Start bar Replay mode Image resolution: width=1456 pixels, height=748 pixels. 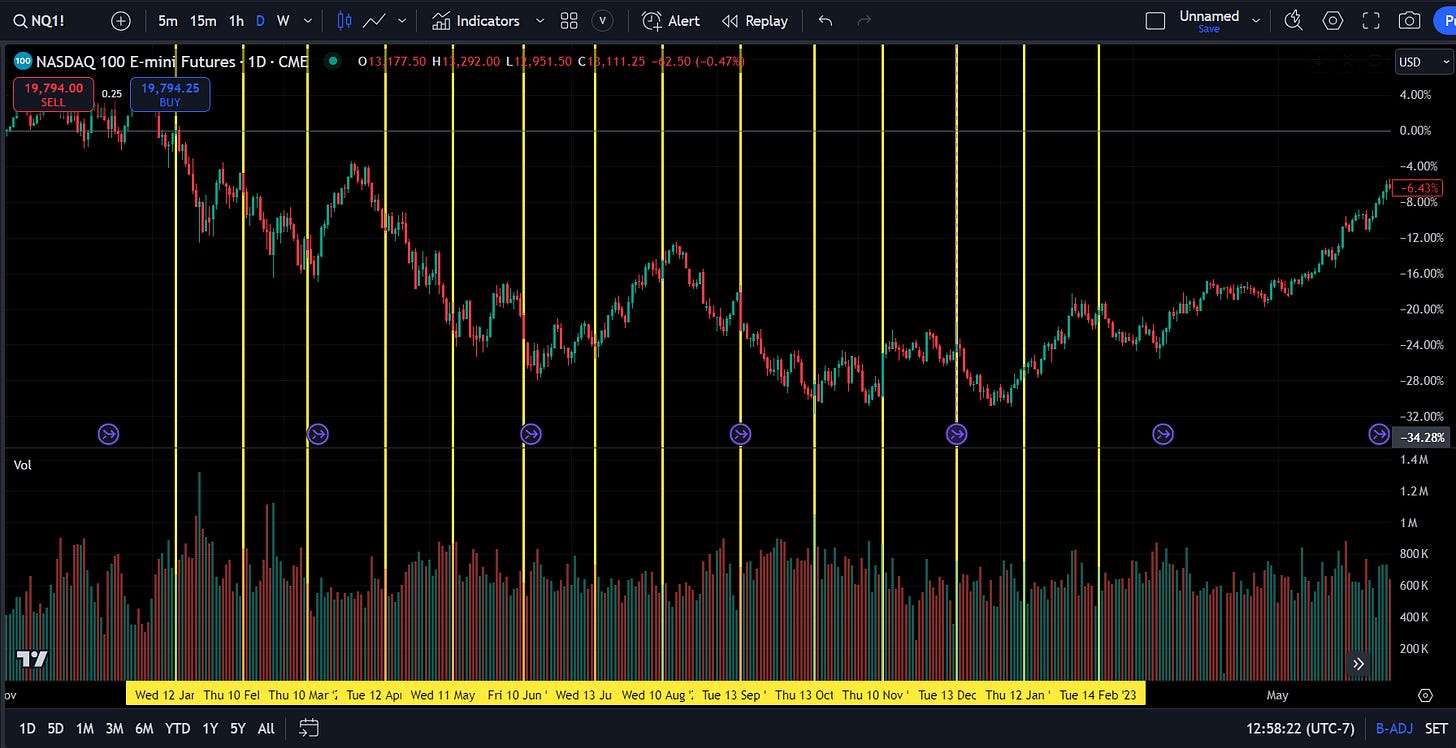tap(755, 20)
